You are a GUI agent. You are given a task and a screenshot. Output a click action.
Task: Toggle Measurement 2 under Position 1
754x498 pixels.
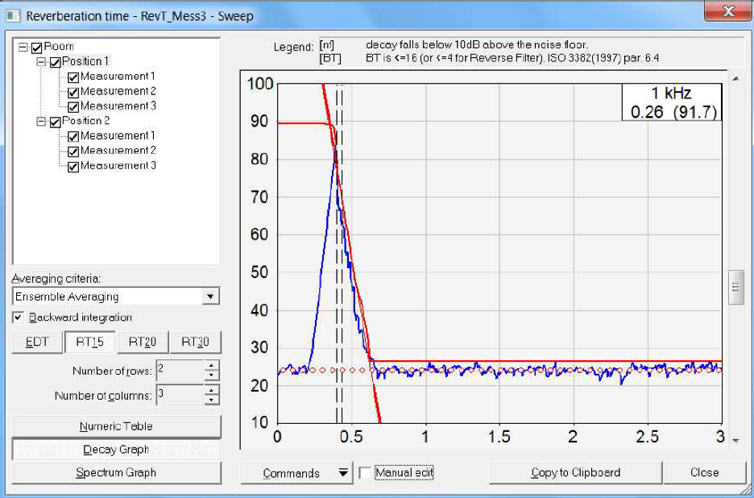(x=73, y=92)
